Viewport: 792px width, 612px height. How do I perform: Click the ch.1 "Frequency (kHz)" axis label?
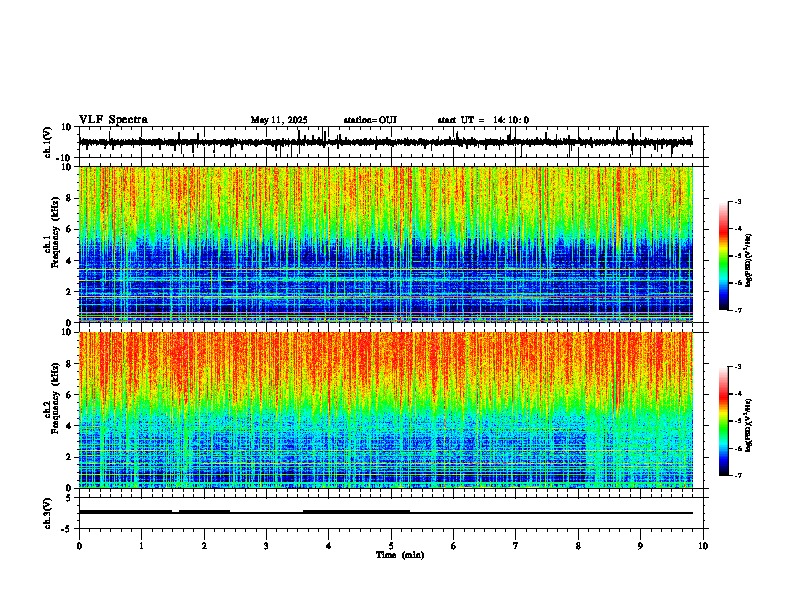tap(55, 233)
